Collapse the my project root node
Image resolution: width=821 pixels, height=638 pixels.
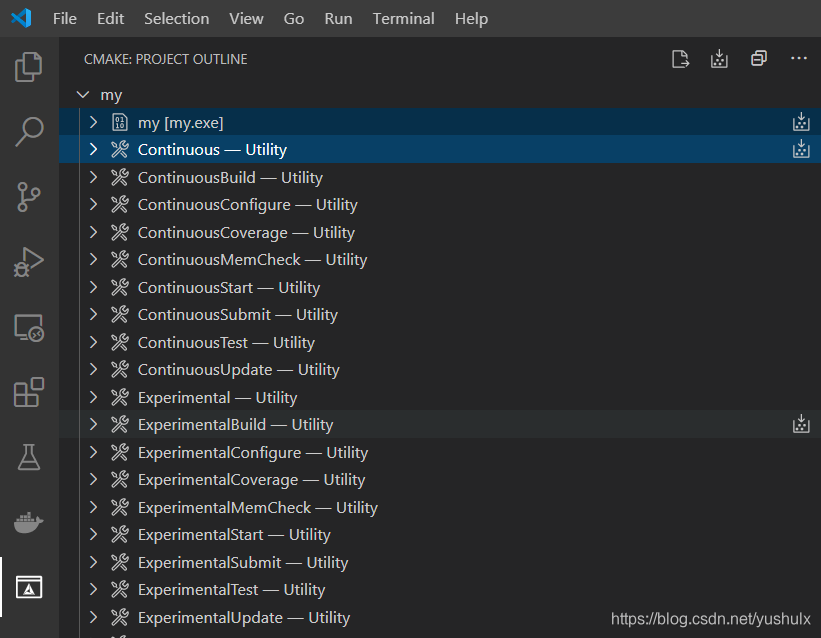(x=83, y=95)
